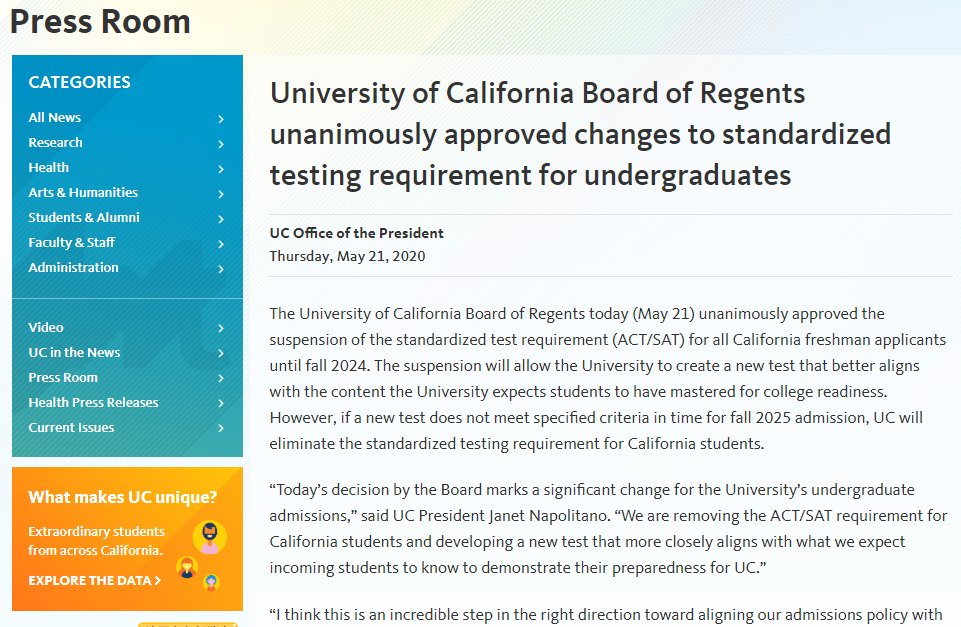Click the arrow icon next to Health
Screen dimensions: 961x627
pyautogui.click(x=221, y=169)
